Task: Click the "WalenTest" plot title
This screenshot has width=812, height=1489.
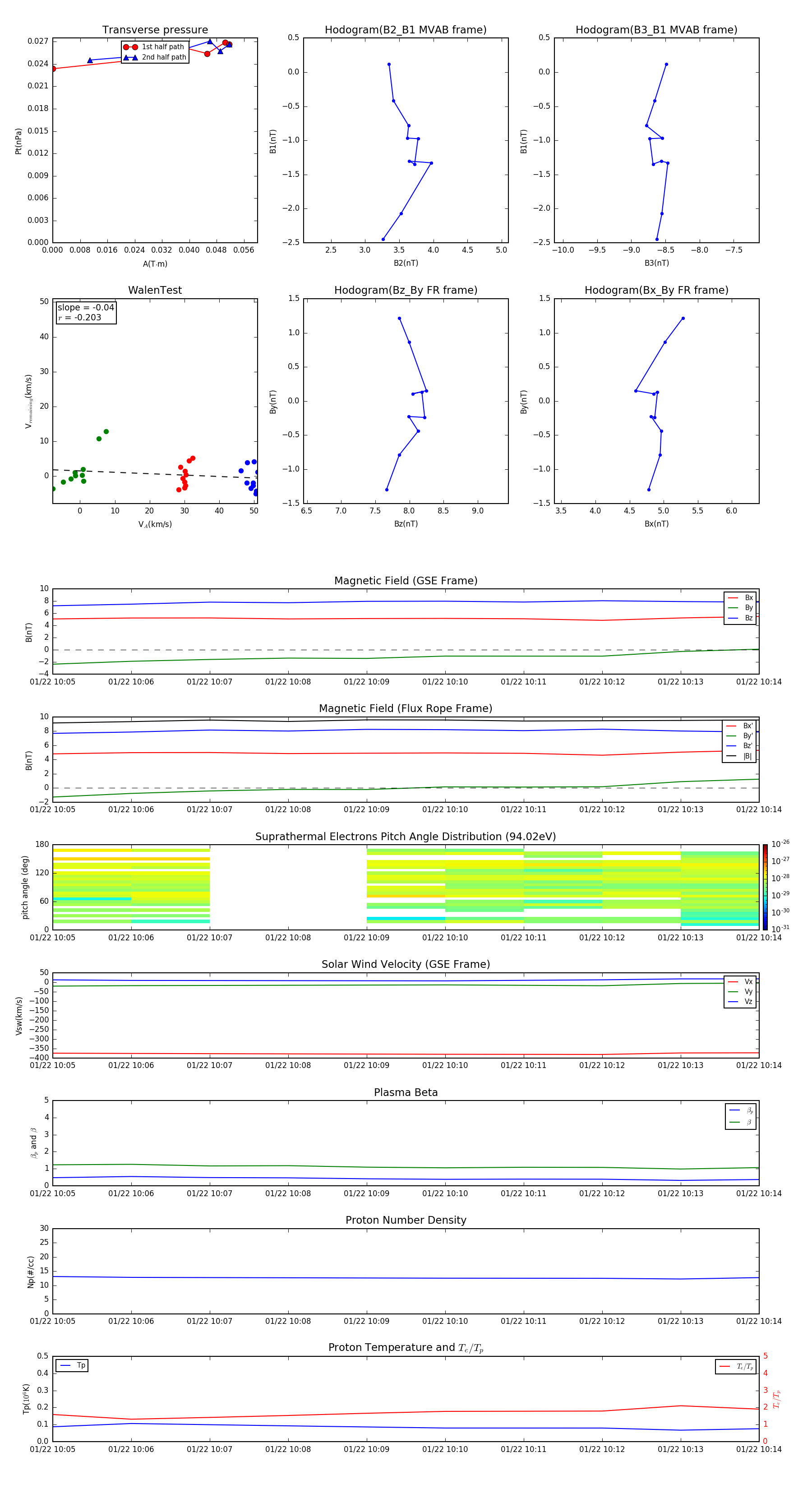Action: point(155,290)
